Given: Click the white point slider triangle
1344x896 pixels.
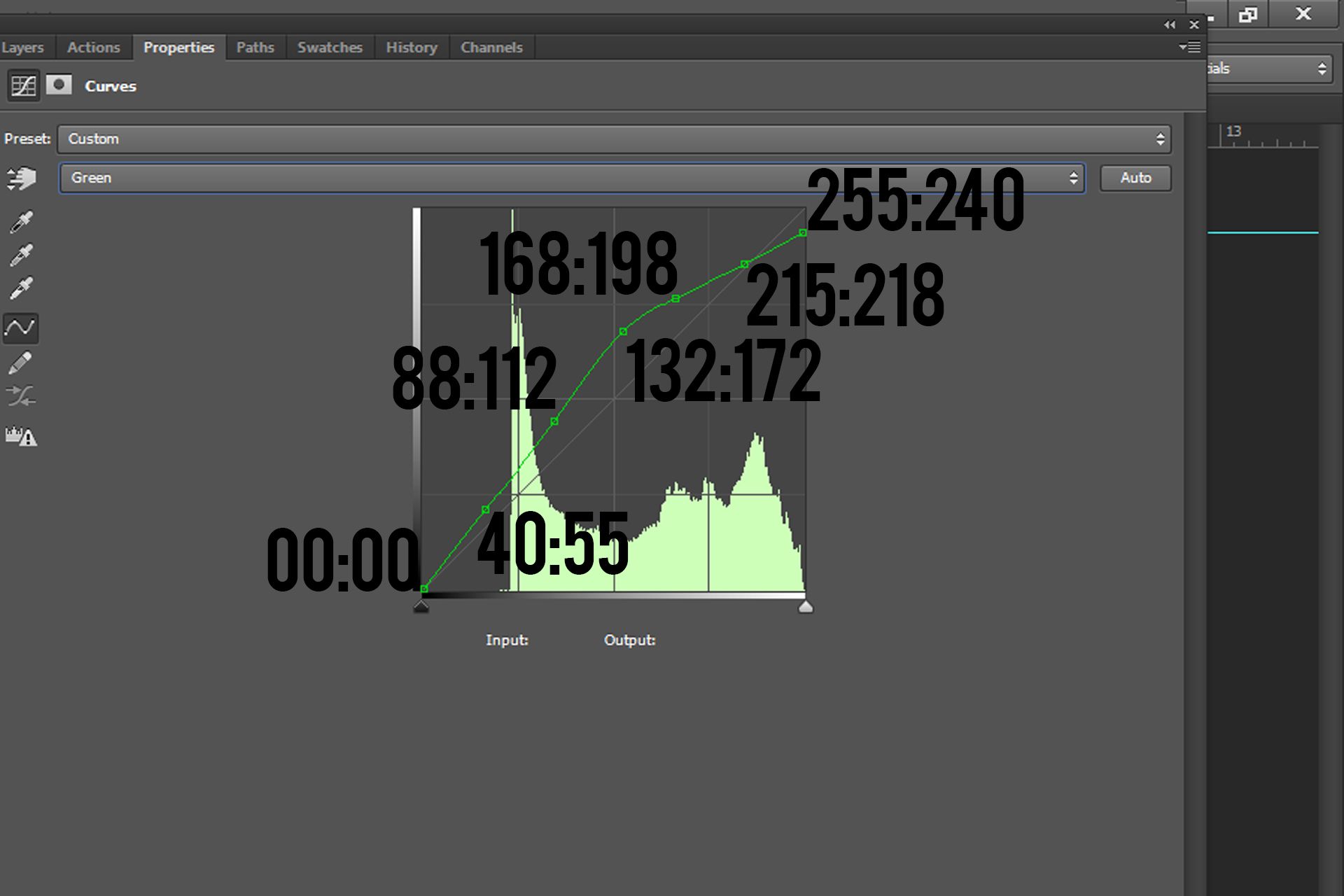Looking at the screenshot, I should 806,607.
